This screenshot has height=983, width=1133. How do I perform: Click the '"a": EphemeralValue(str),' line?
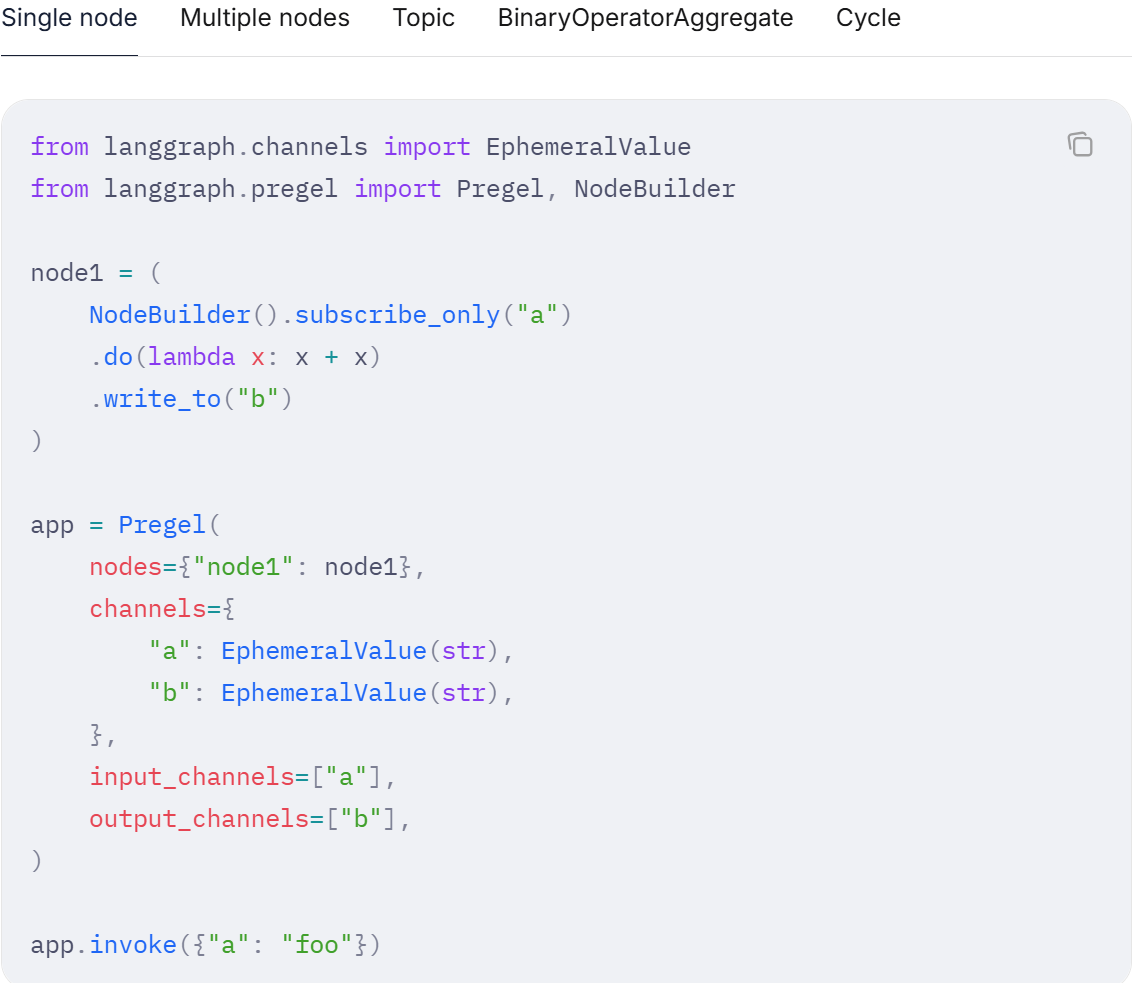pos(331,651)
